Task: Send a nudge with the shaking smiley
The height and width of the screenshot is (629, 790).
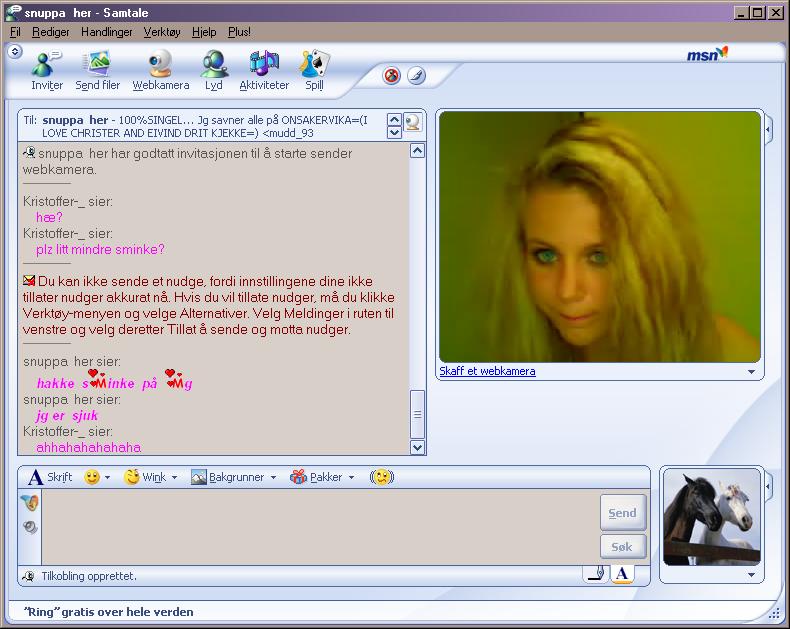Action: click(x=382, y=477)
